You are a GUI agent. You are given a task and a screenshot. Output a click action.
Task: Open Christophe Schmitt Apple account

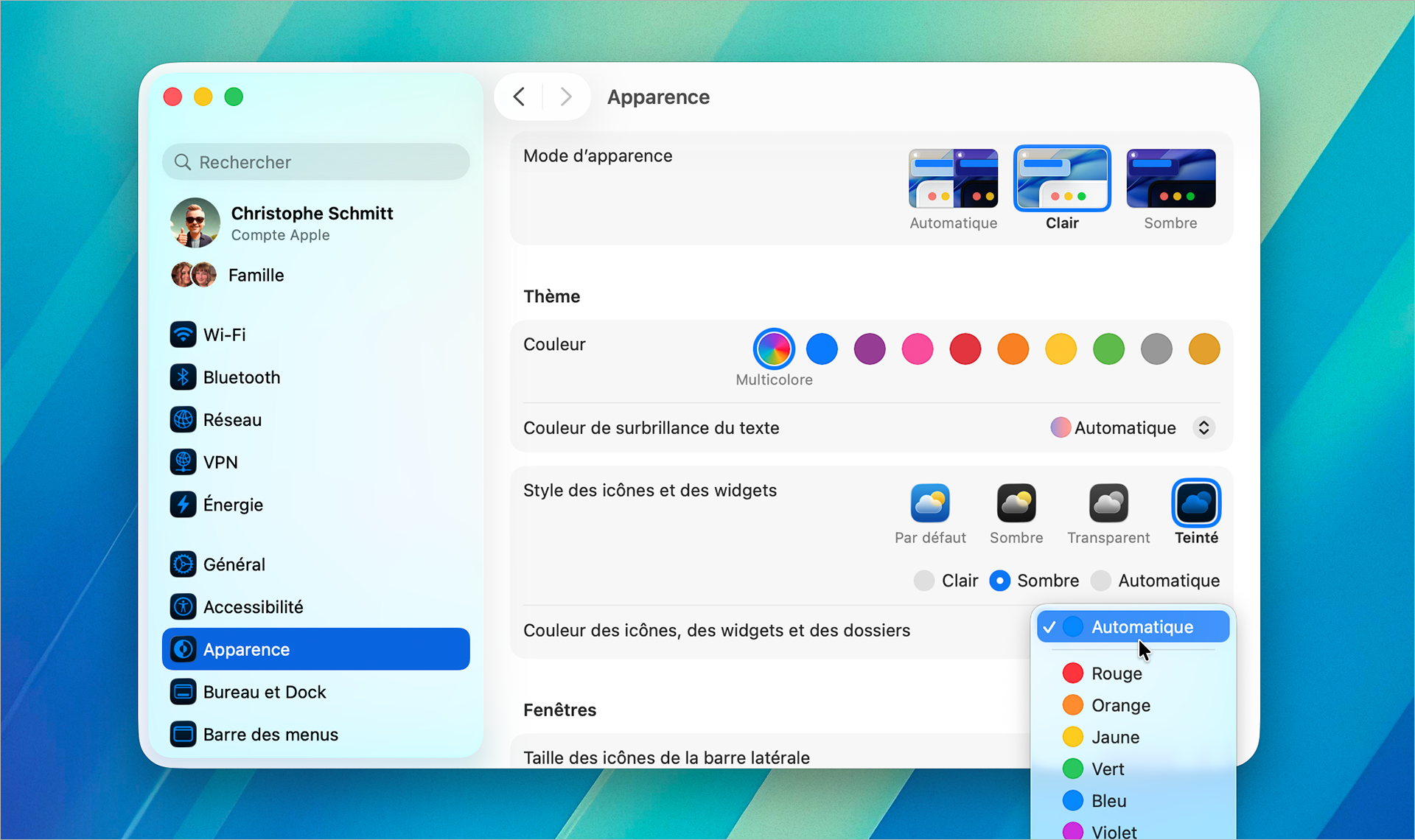tap(311, 223)
